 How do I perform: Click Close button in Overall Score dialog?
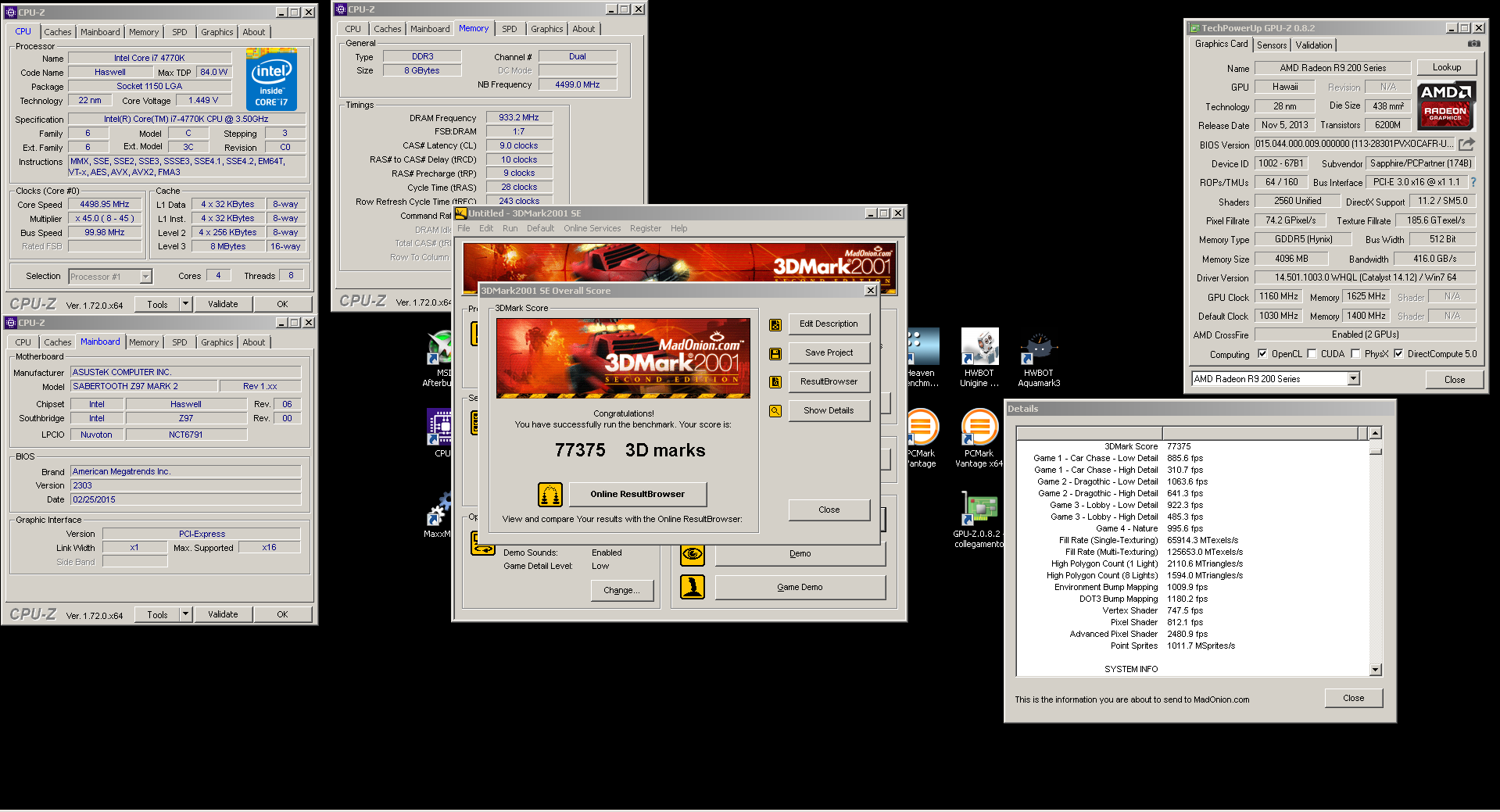[829, 510]
